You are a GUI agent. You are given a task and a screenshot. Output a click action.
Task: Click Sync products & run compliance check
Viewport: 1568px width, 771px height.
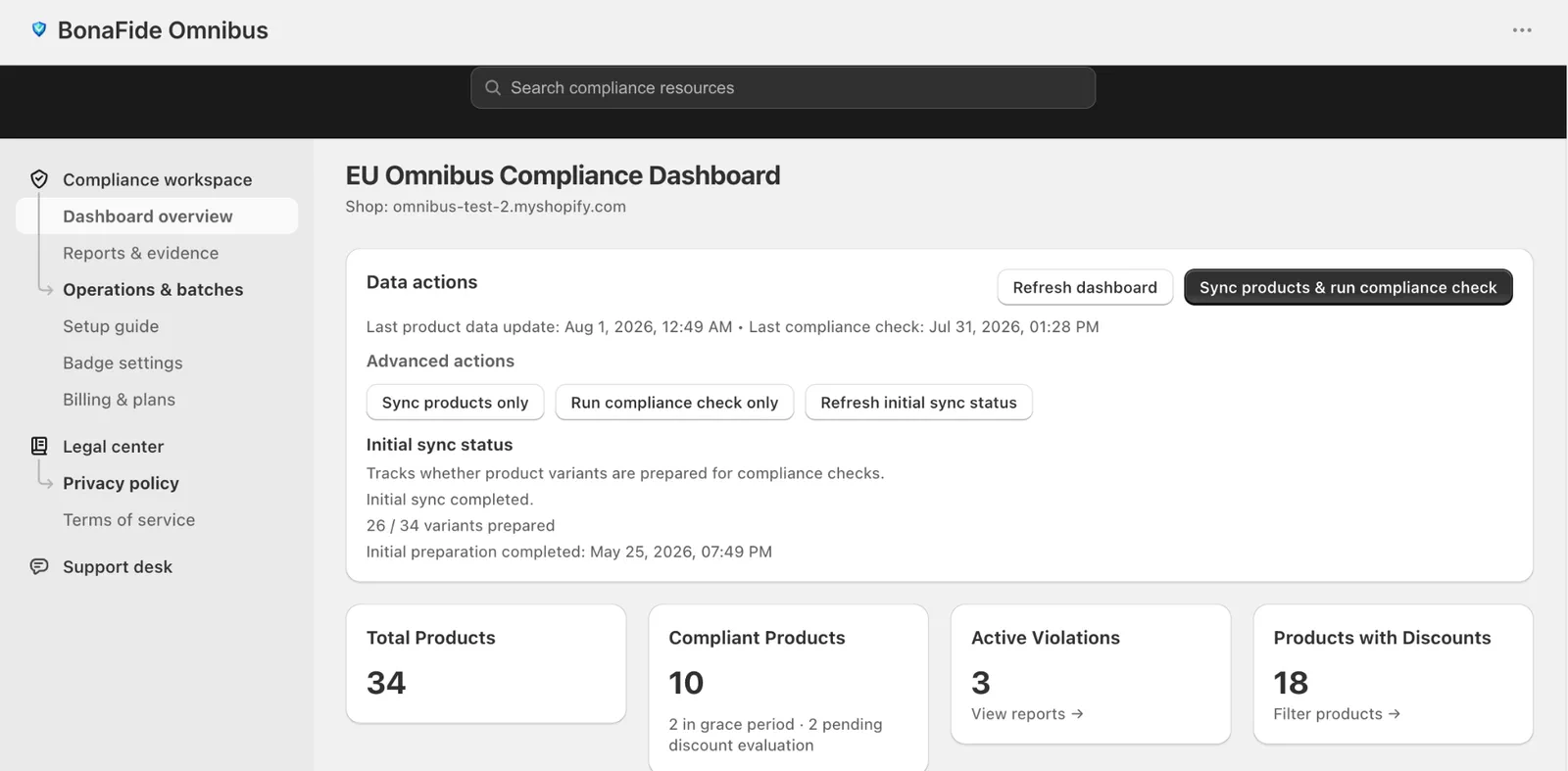[x=1347, y=287]
